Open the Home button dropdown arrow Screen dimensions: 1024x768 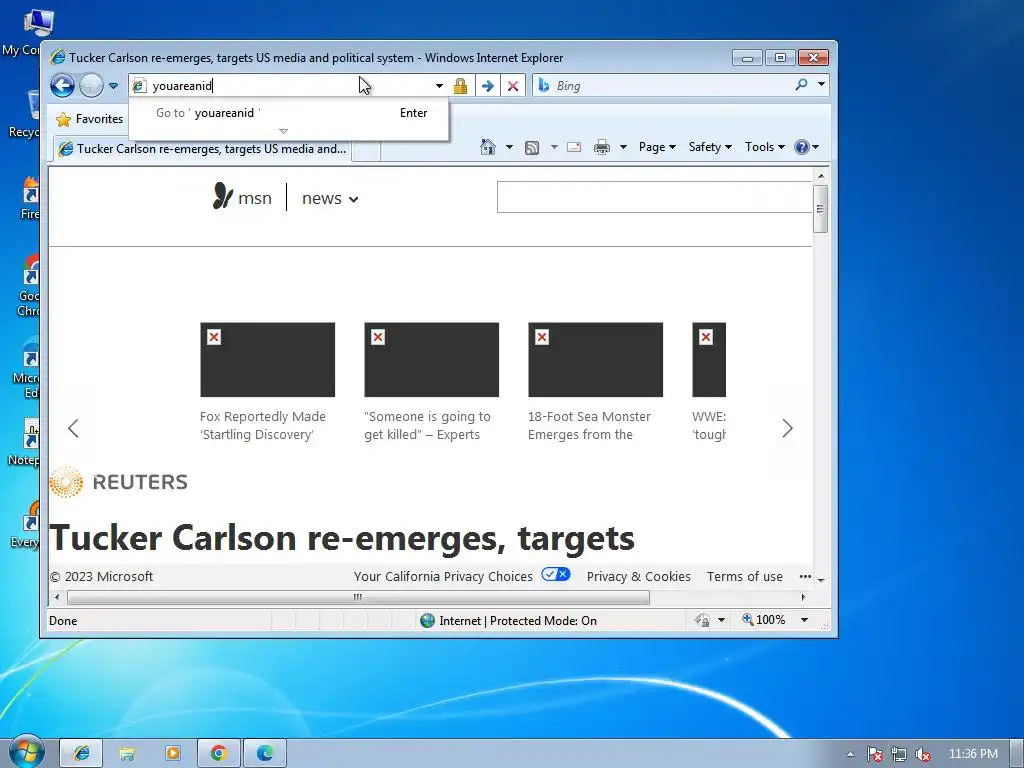[x=509, y=147]
